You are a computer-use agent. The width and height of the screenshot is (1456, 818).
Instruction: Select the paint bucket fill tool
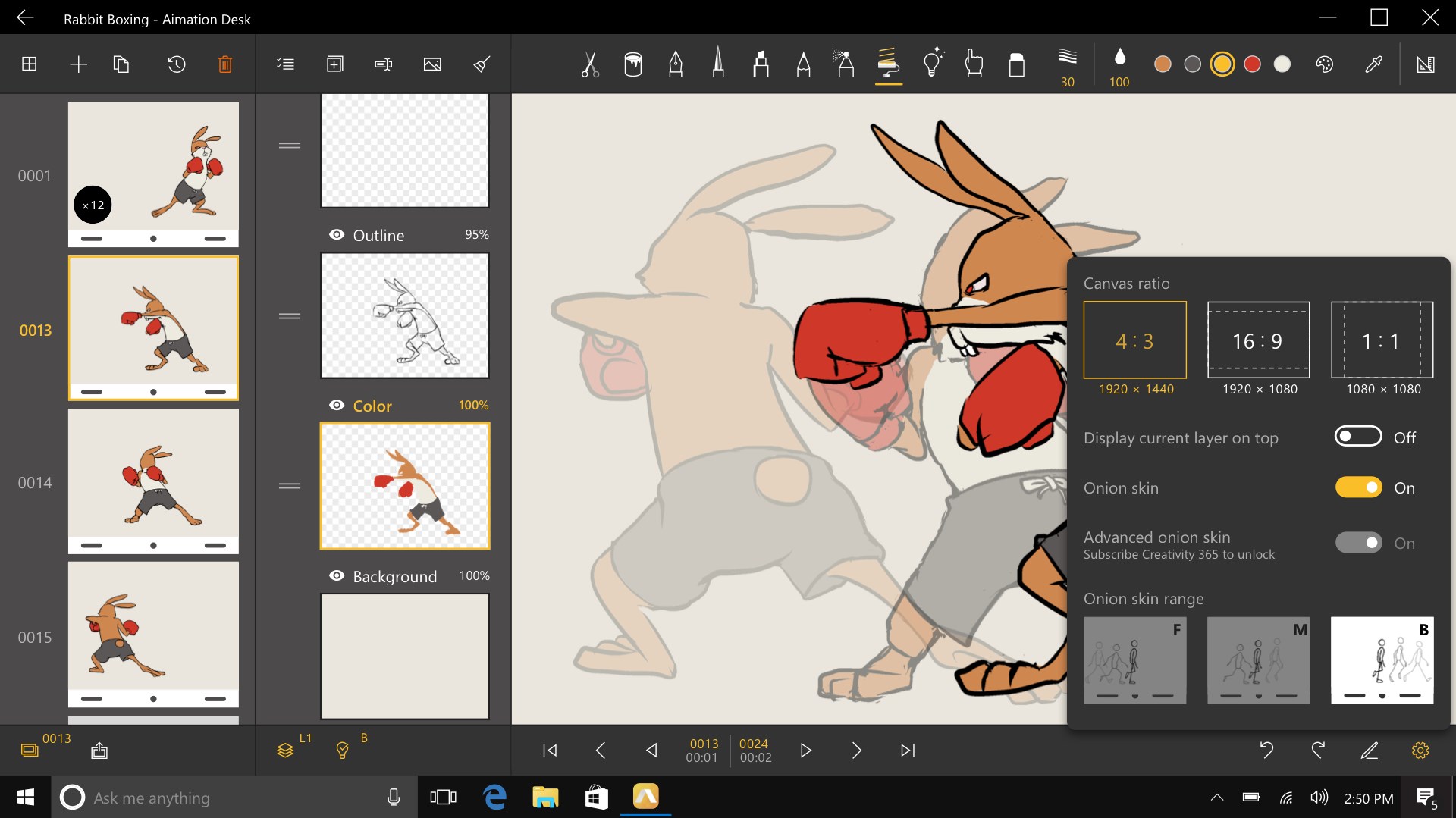pos(632,64)
